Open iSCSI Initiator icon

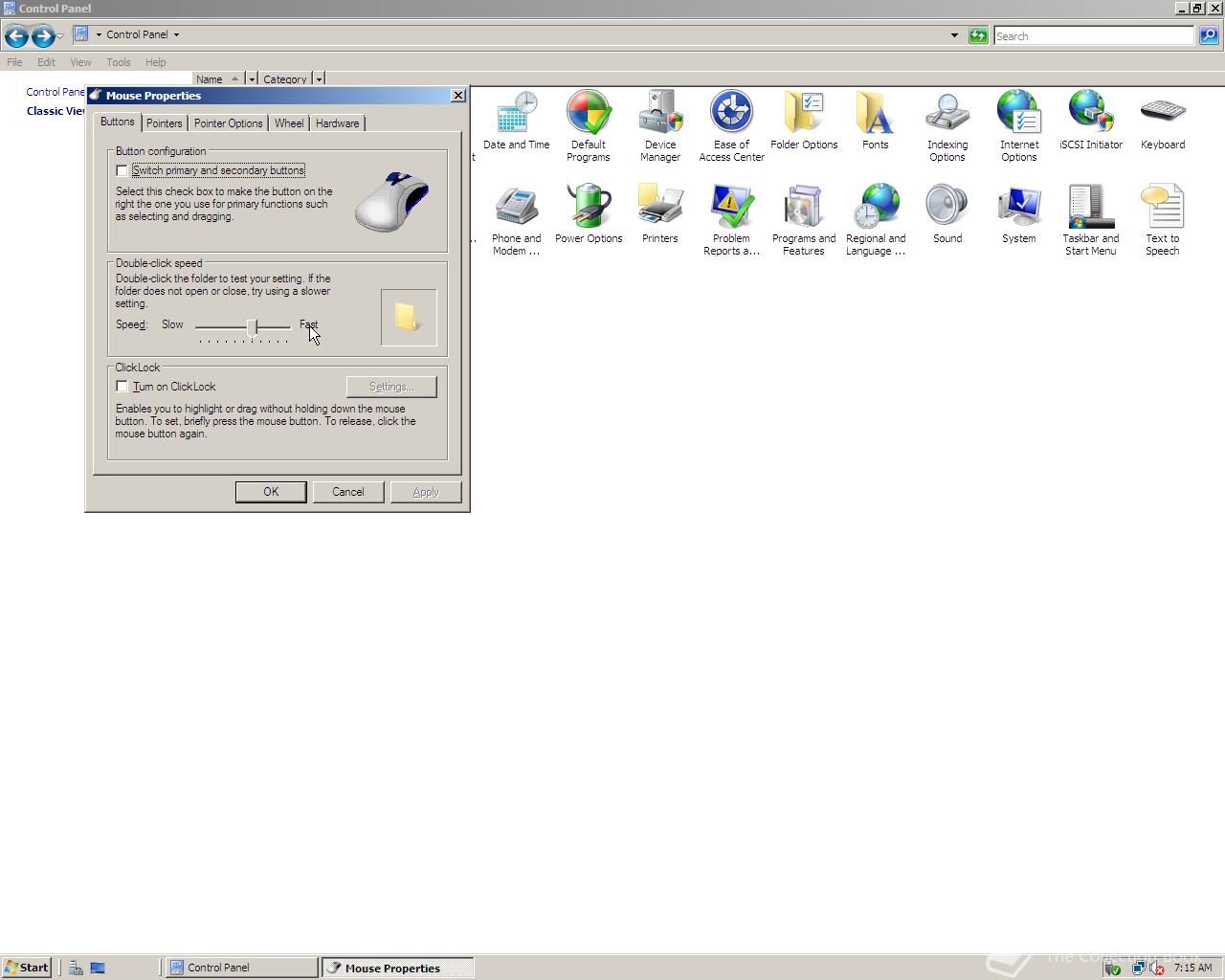pyautogui.click(x=1091, y=121)
